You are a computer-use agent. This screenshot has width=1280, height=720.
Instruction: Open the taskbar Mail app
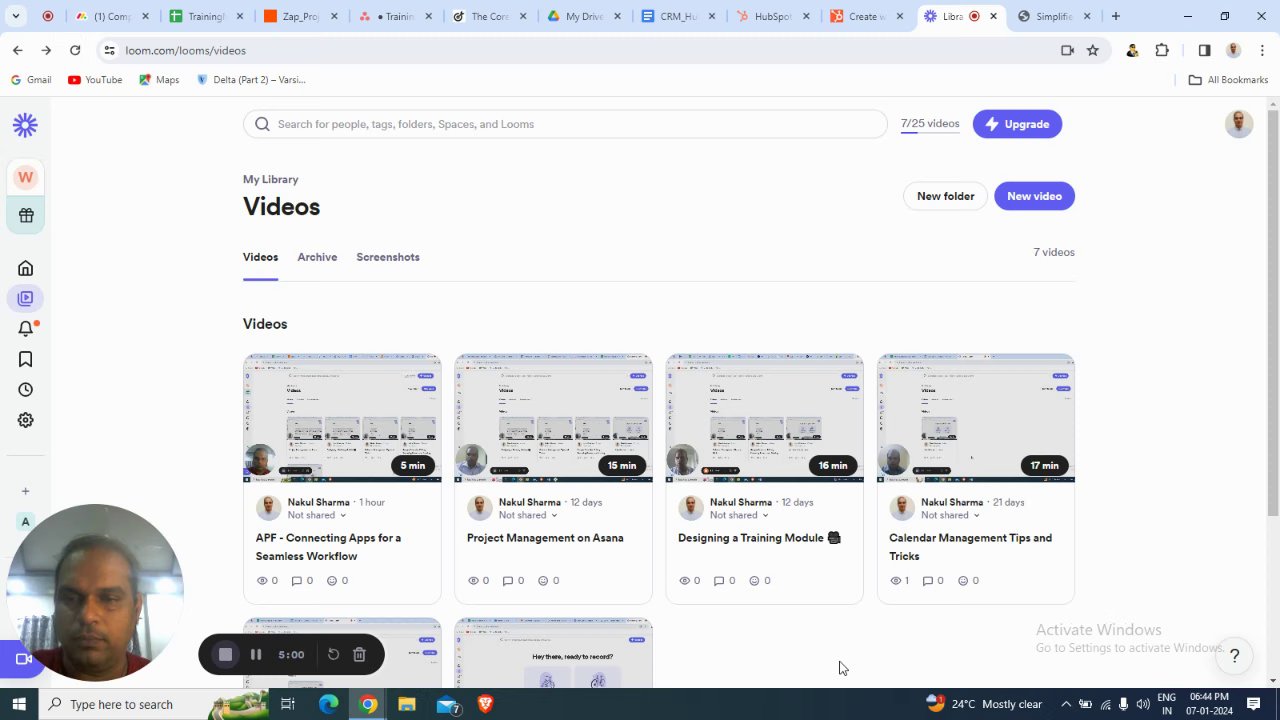pyautogui.click(x=447, y=704)
